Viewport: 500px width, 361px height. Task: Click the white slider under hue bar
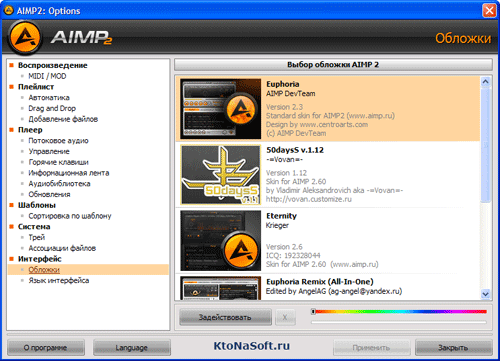(x=399, y=322)
